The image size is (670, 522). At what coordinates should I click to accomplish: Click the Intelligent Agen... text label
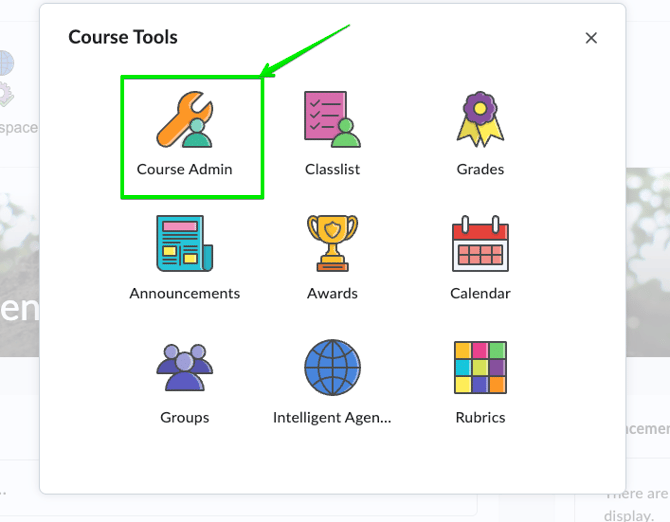tap(332, 417)
